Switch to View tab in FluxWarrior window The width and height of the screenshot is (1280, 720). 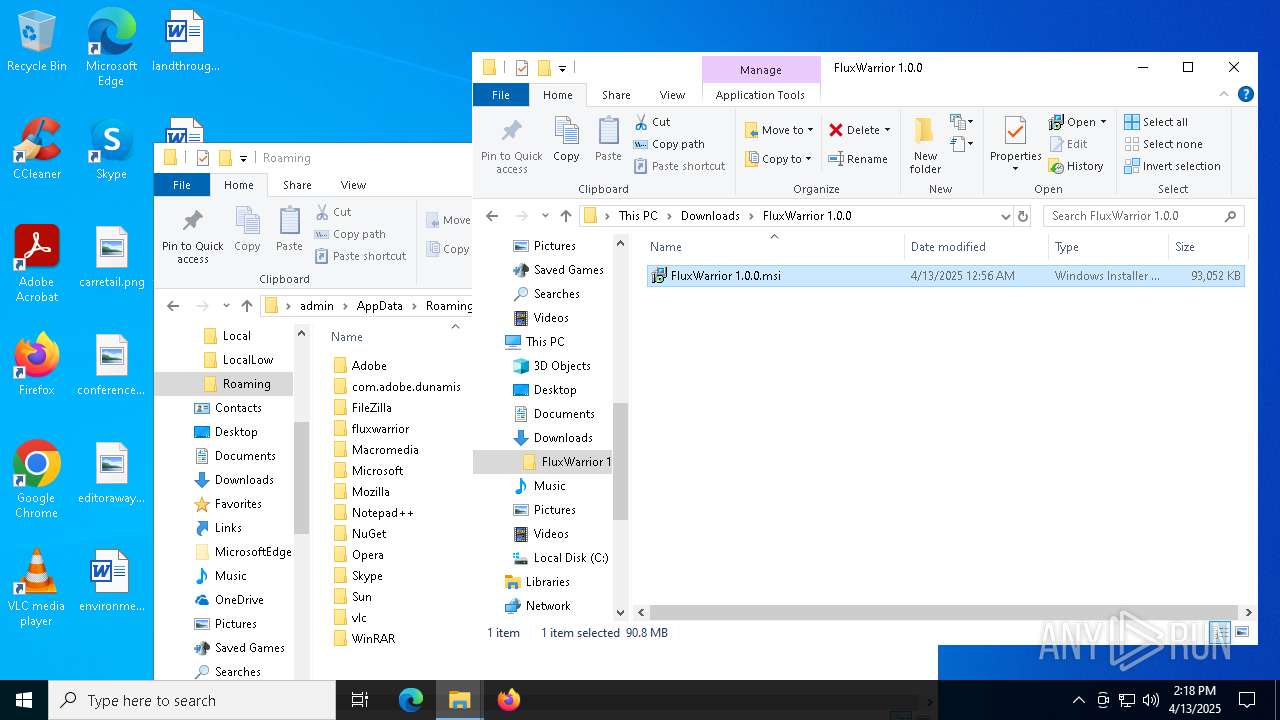(x=672, y=95)
